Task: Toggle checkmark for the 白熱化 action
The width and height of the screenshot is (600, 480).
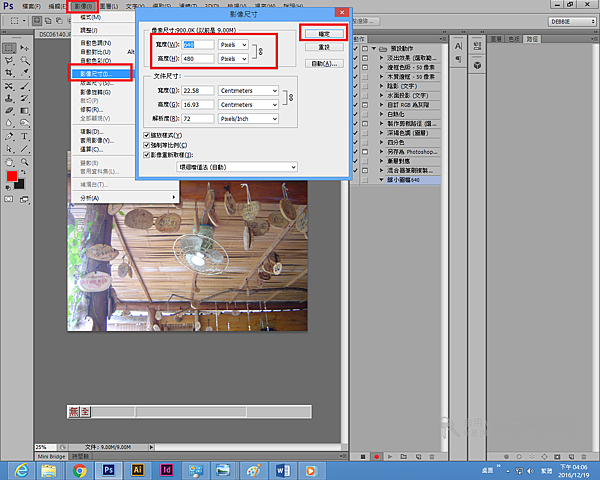Action: [355, 114]
